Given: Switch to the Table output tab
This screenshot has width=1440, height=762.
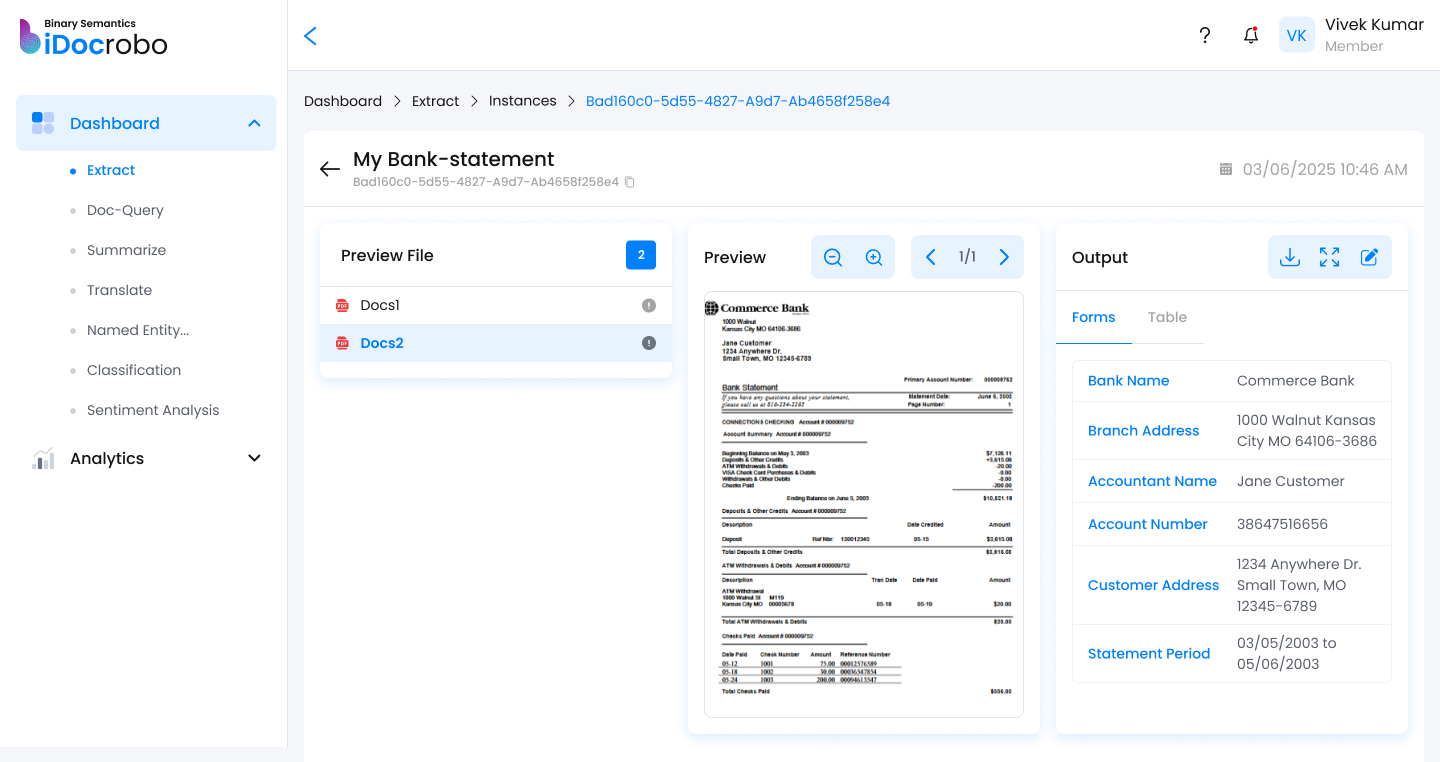Looking at the screenshot, I should pos(1167,317).
